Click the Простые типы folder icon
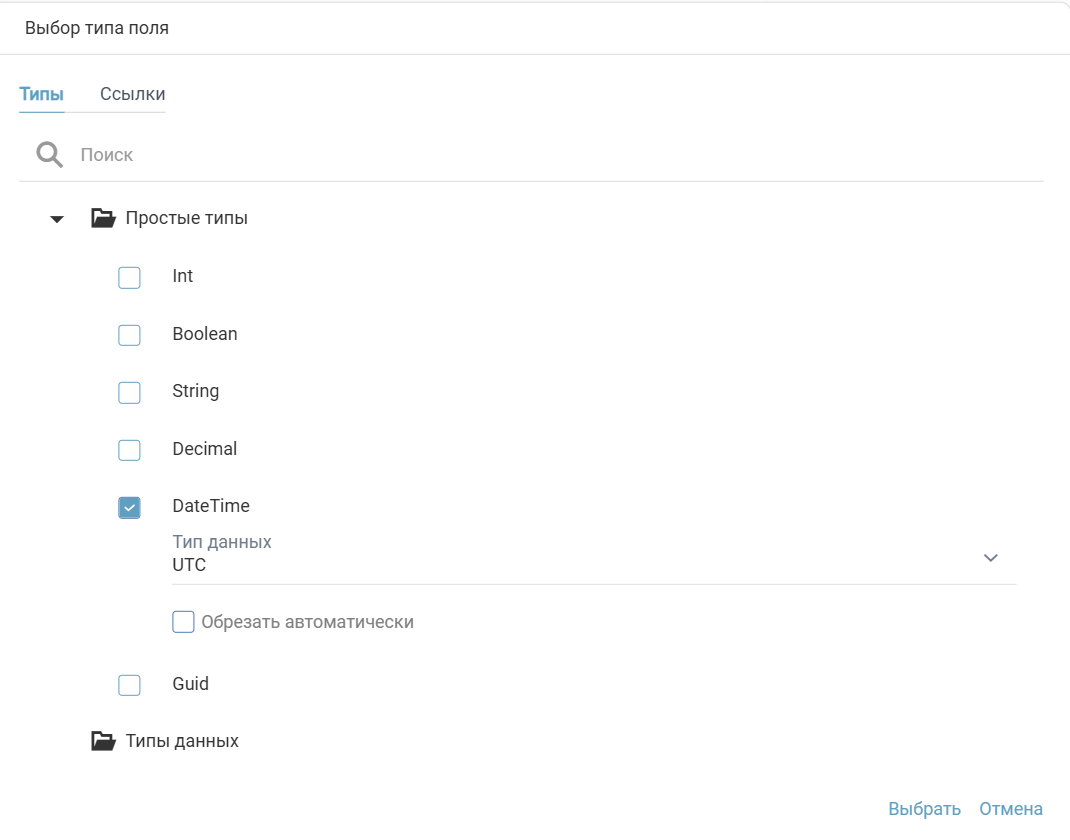This screenshot has height=840, width=1070. pyautogui.click(x=103, y=218)
